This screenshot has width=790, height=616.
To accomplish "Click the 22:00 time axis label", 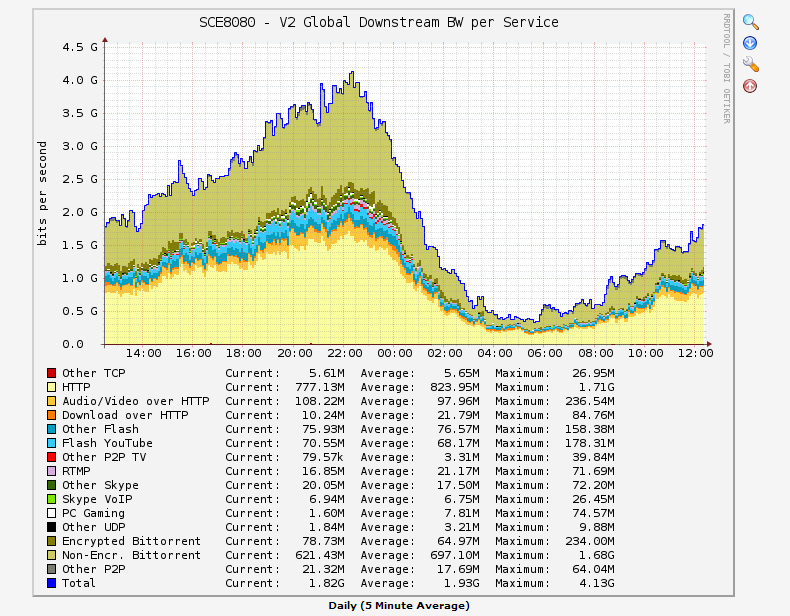I will 345,353.
